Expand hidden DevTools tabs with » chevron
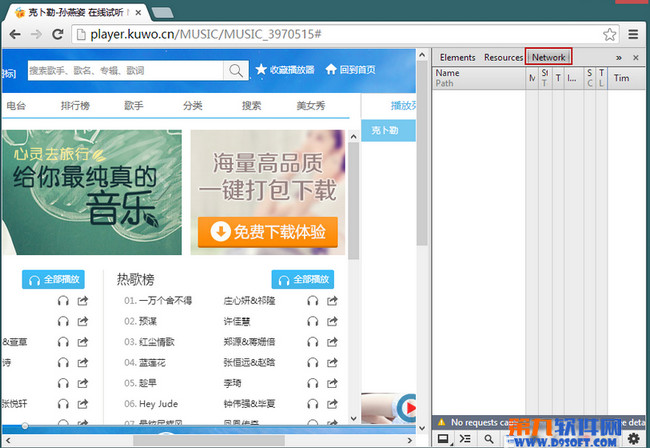 [618, 58]
